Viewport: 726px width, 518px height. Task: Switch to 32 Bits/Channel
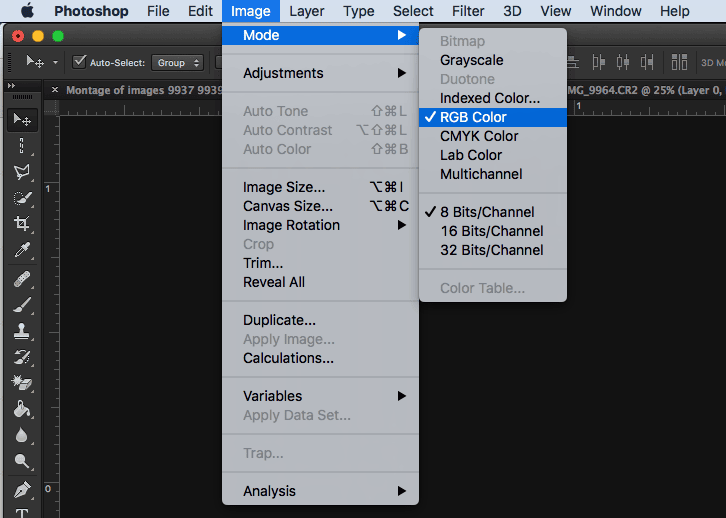click(x=493, y=250)
